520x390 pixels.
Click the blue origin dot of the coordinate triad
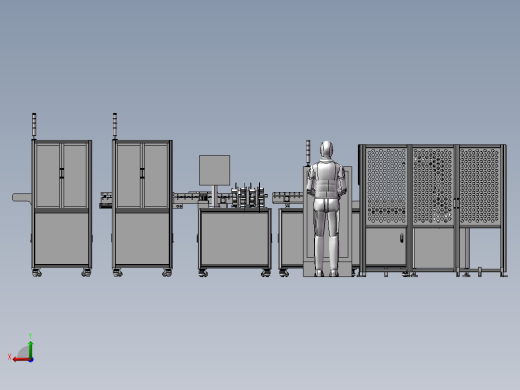(x=31, y=360)
